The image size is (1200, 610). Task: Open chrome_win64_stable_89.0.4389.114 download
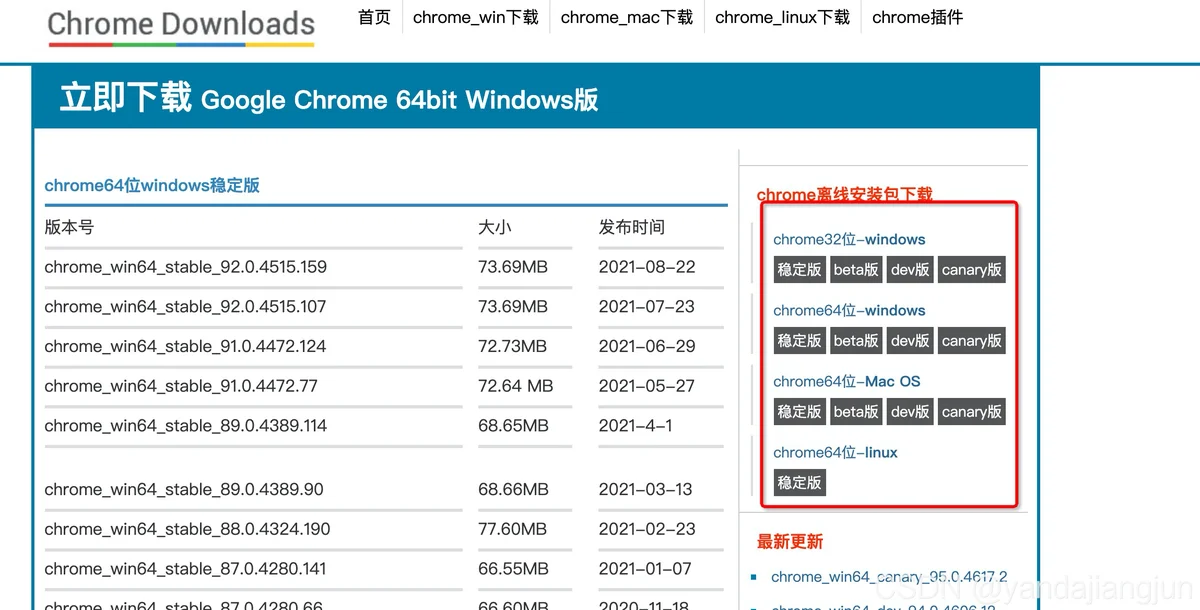coord(186,426)
